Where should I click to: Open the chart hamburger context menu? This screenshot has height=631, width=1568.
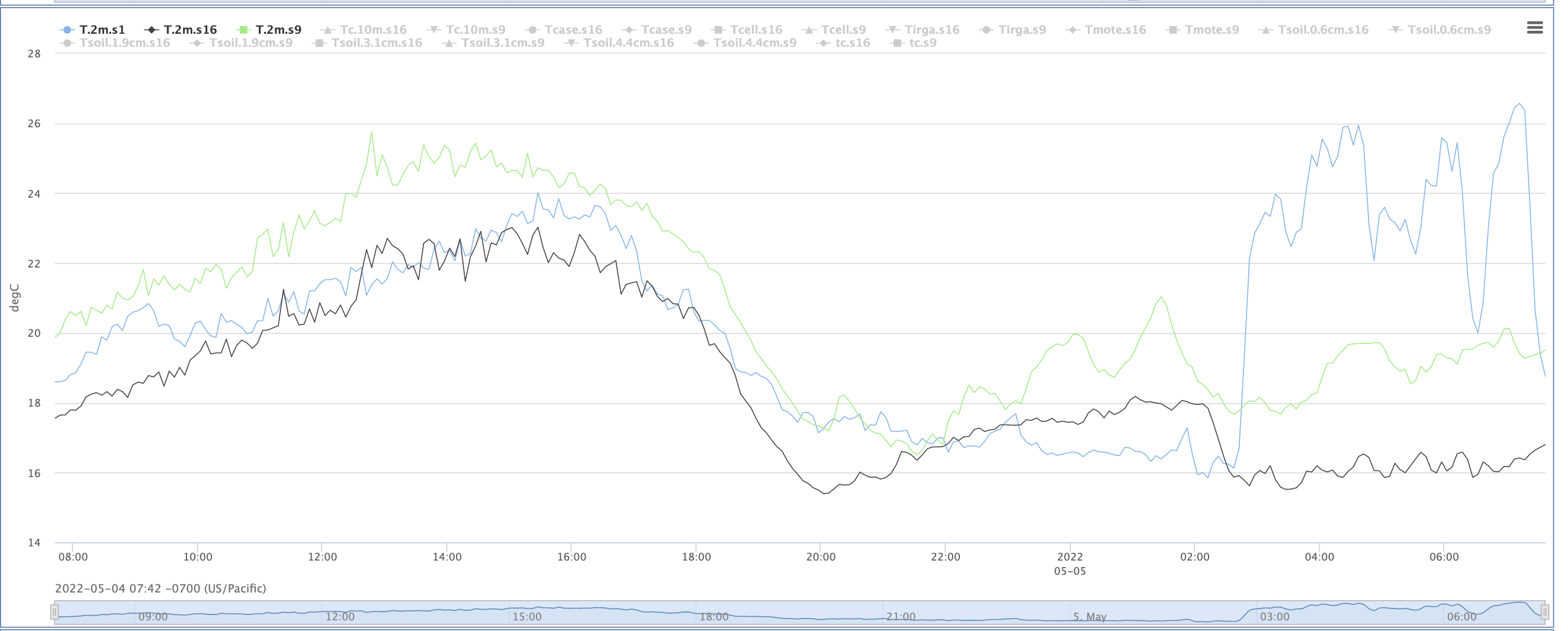(1534, 27)
